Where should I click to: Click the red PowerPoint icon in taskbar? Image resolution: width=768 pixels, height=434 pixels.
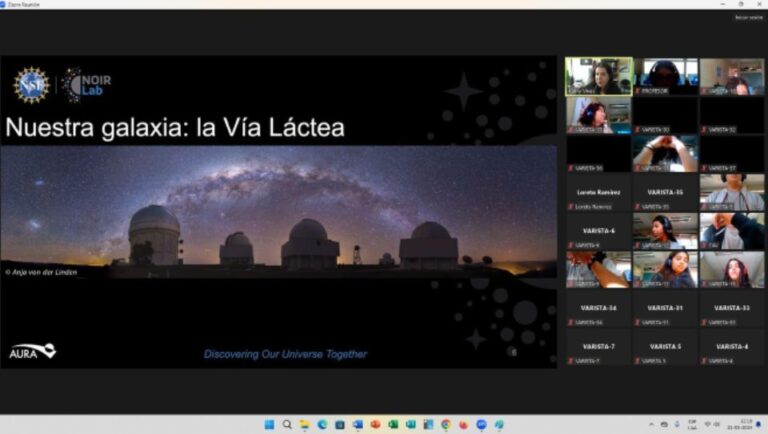tap(375, 424)
